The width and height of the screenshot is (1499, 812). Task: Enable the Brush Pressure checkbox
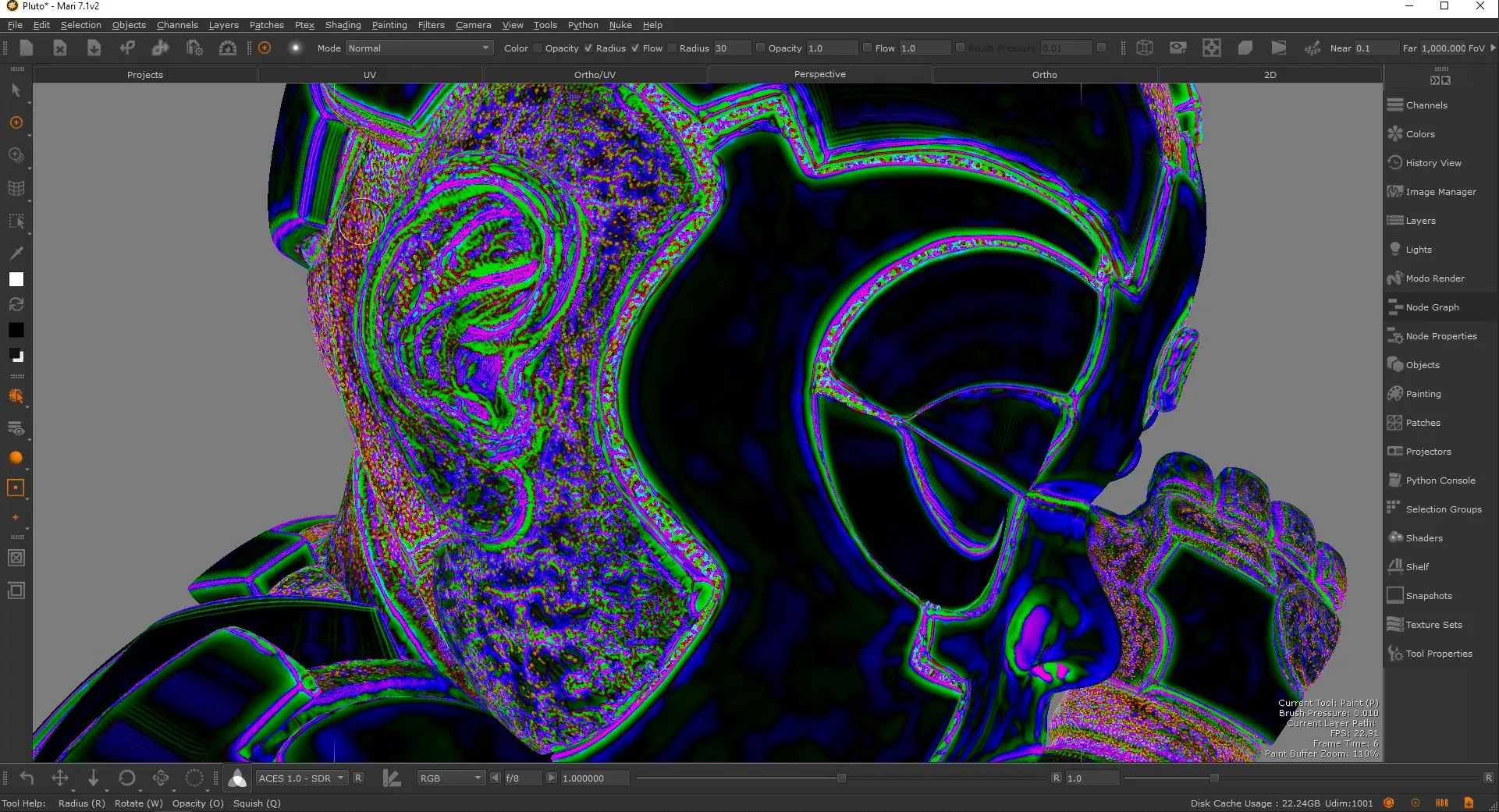[961, 48]
